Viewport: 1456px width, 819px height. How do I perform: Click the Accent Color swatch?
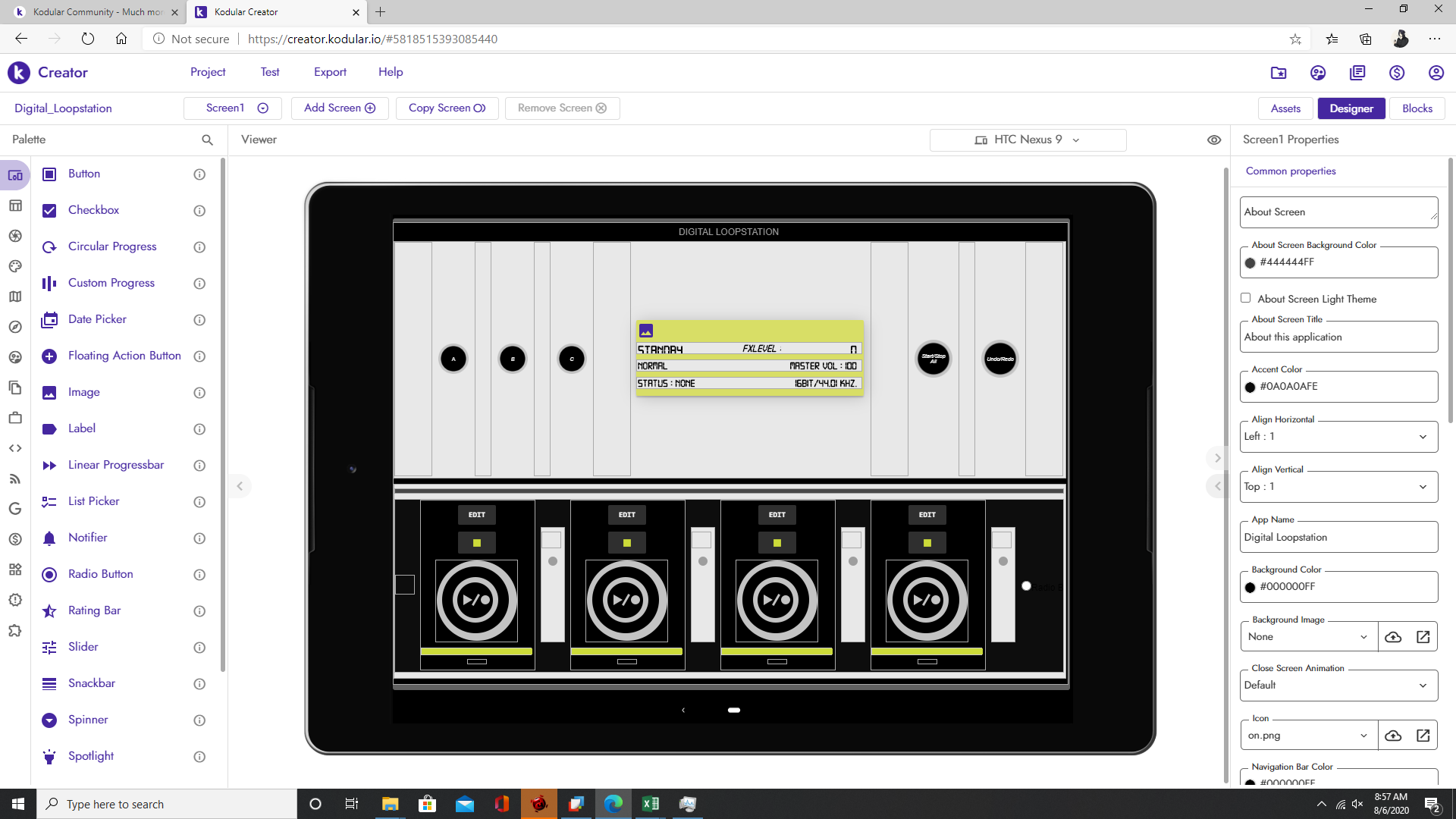(1250, 387)
